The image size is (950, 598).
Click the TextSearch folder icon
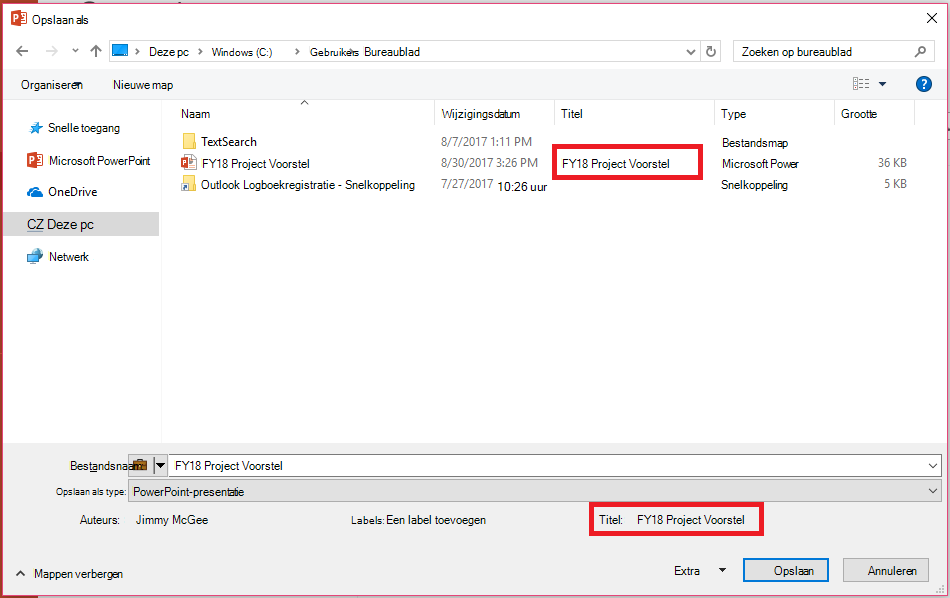(189, 142)
